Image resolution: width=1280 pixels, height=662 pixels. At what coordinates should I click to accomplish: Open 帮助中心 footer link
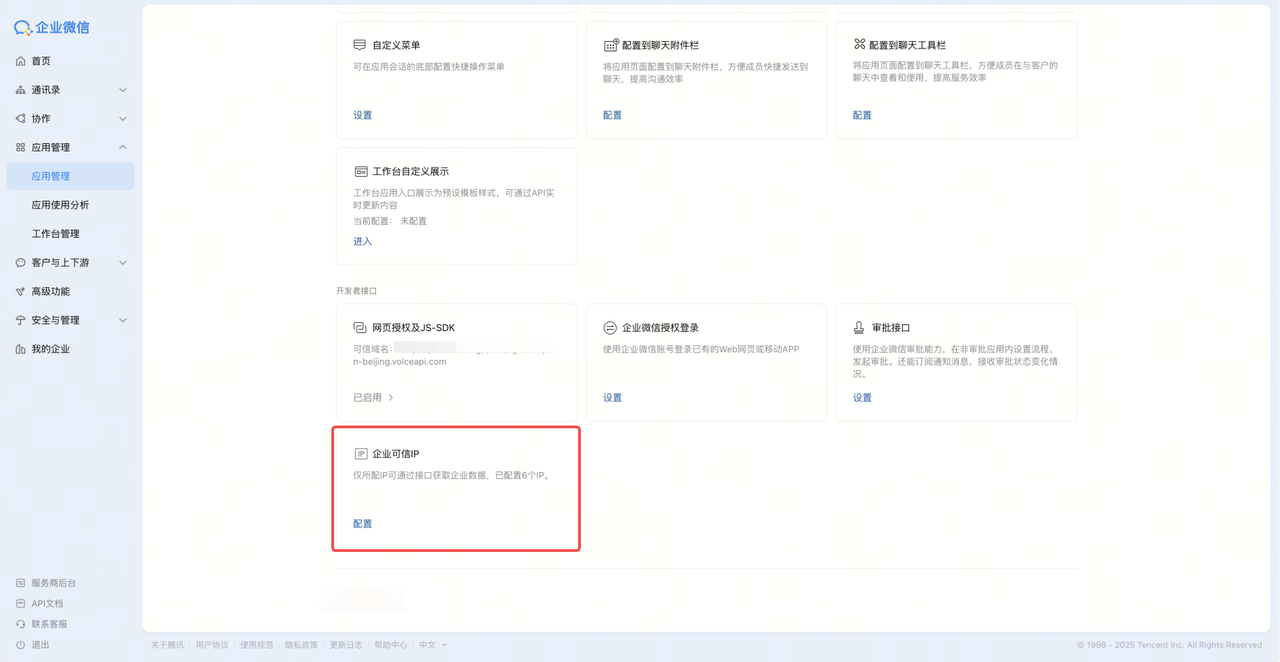pos(391,645)
